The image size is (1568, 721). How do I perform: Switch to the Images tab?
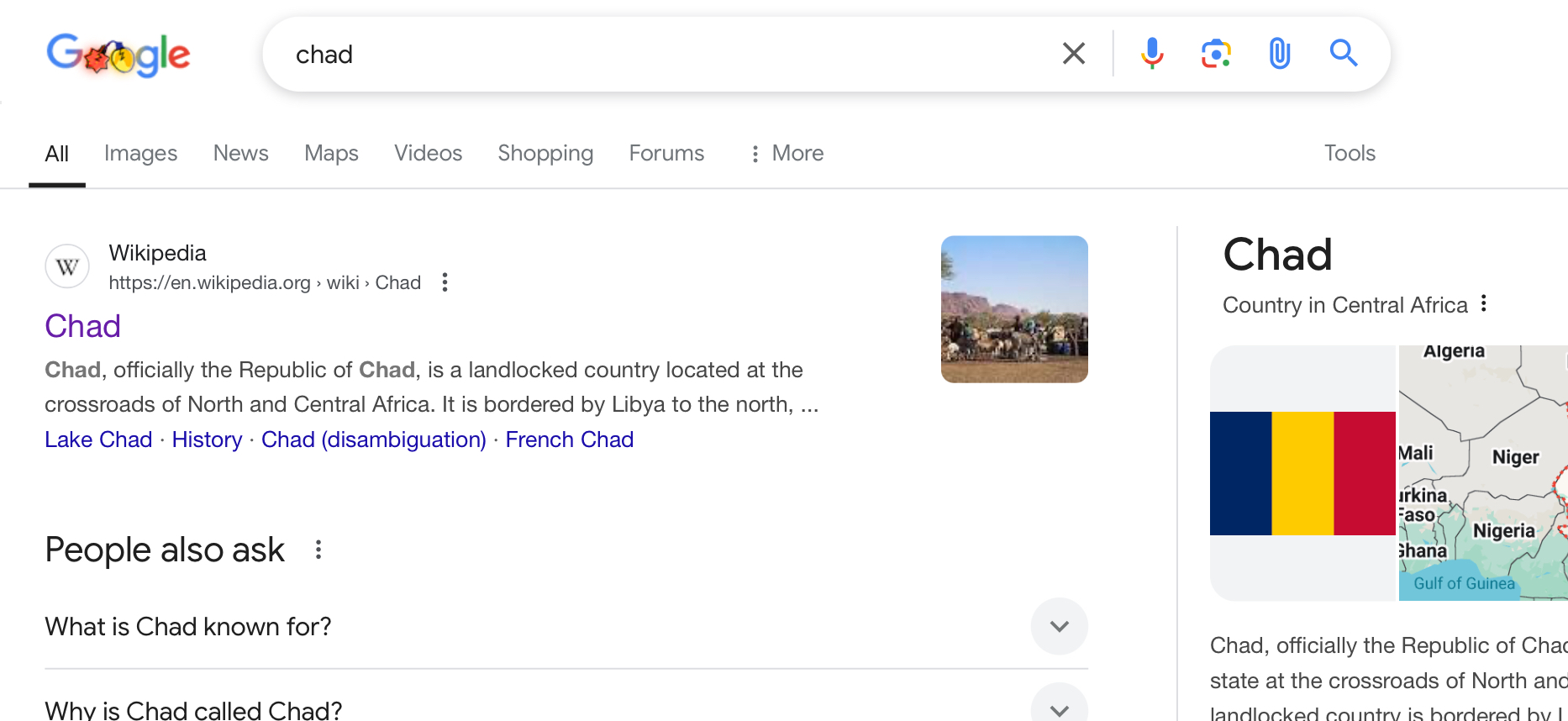coord(140,153)
